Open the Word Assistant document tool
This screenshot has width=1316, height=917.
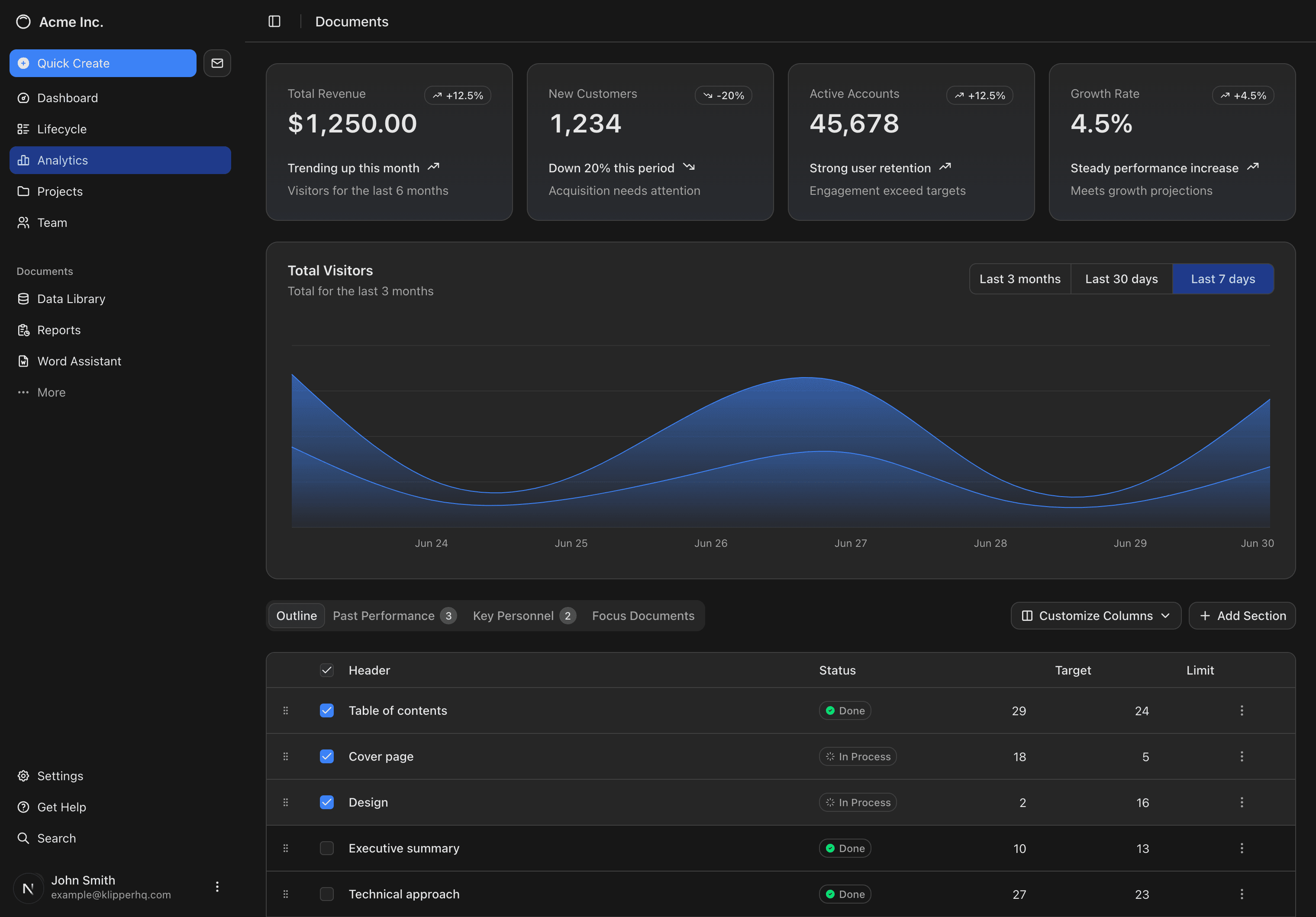79,361
